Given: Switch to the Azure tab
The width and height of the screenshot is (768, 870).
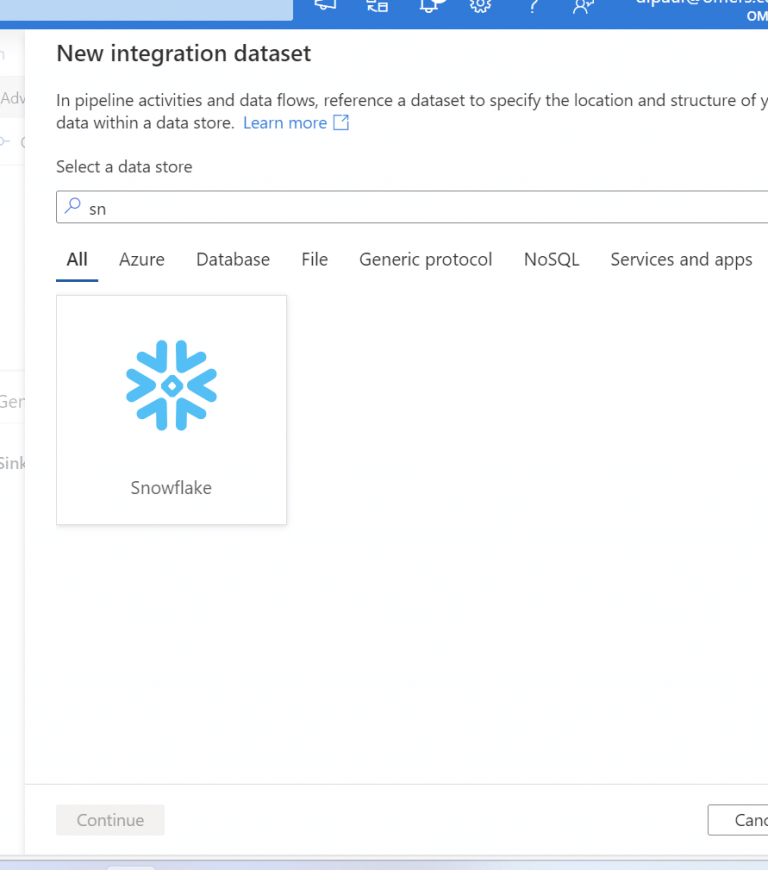Looking at the screenshot, I should [142, 259].
